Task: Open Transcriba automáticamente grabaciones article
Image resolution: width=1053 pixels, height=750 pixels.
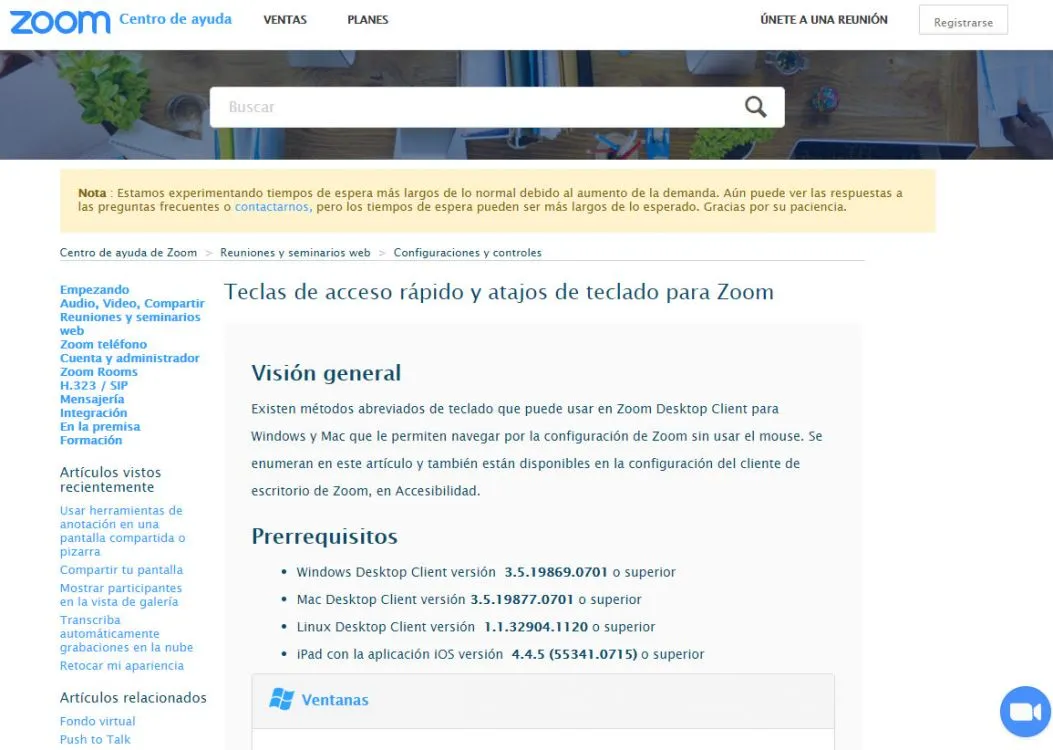Action: 126,633
